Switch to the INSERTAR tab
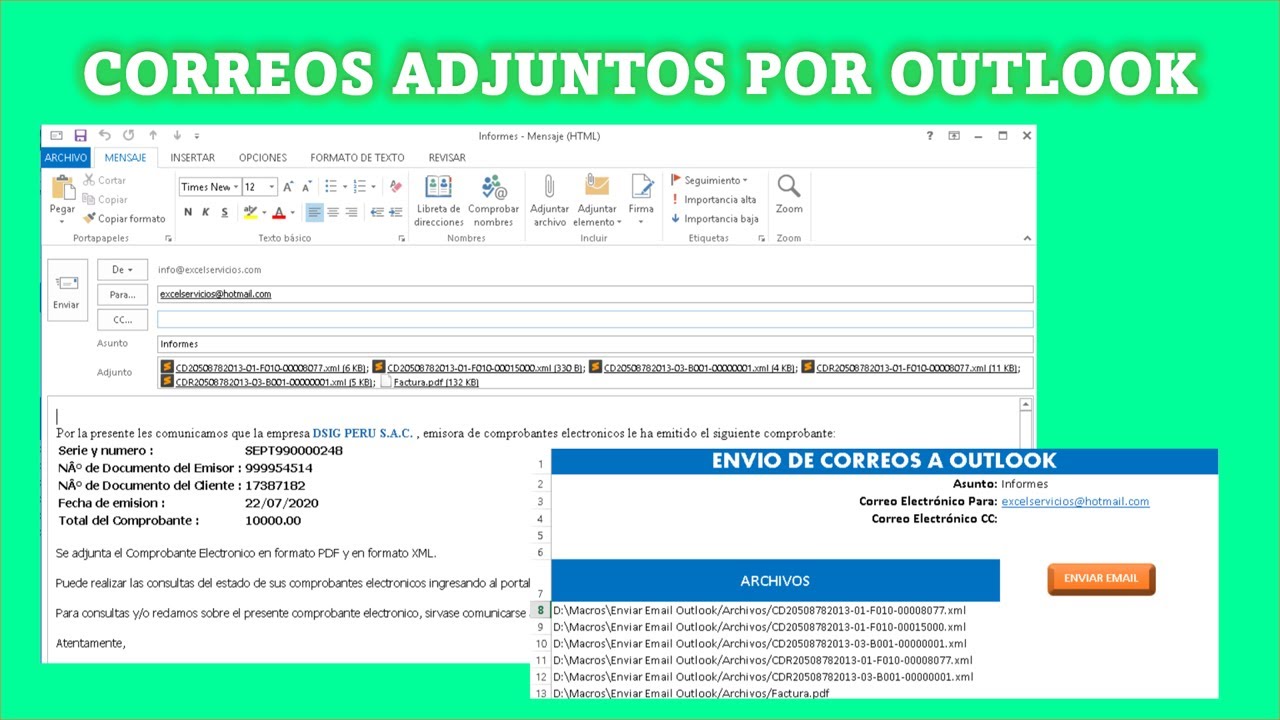 192,158
